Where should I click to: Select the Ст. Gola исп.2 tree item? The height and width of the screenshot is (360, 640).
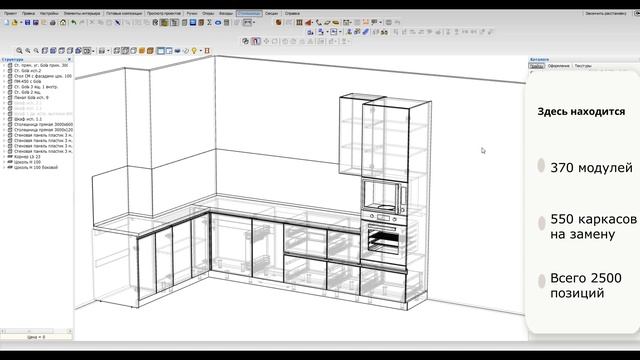pos(28,71)
